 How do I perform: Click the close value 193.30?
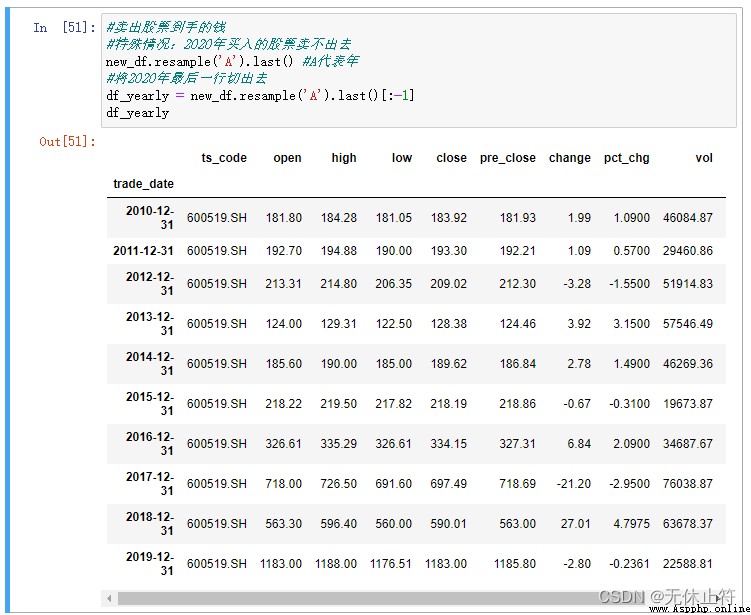pos(448,251)
